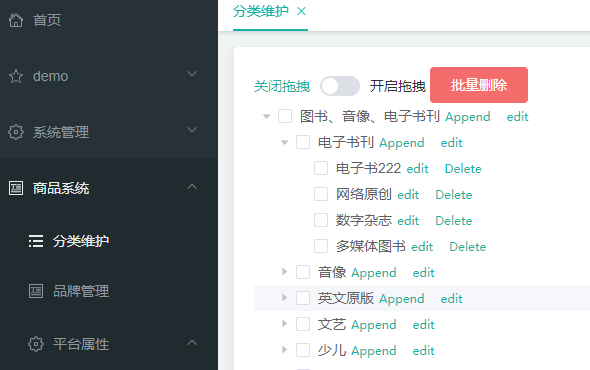Click the gear icon beside 平台属性

point(36,344)
